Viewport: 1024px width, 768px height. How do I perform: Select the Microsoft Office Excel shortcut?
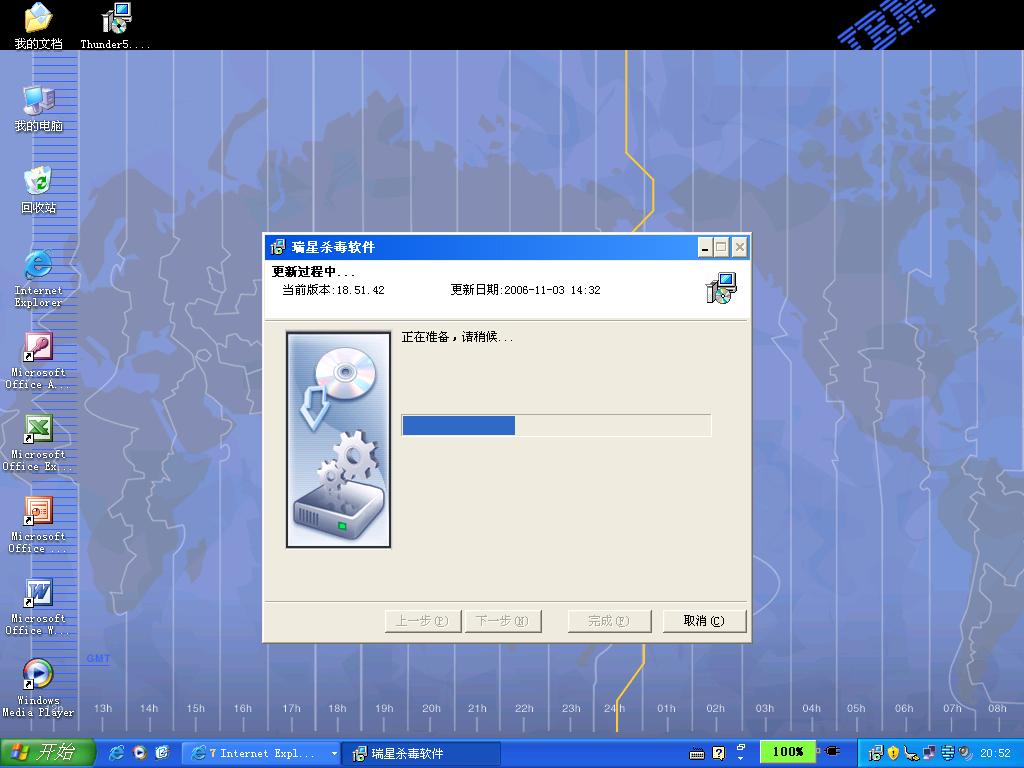[39, 443]
